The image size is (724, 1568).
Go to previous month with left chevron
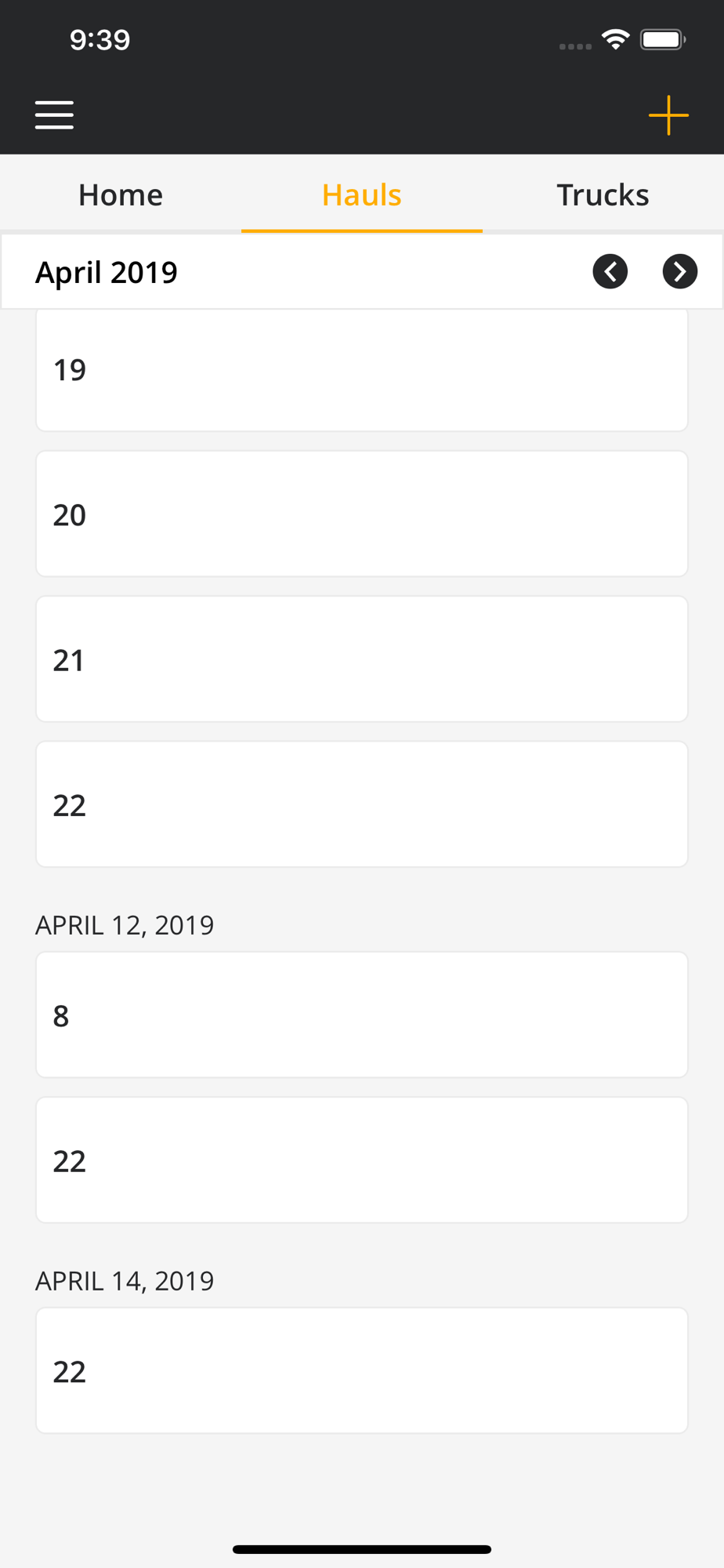pyautogui.click(x=610, y=271)
